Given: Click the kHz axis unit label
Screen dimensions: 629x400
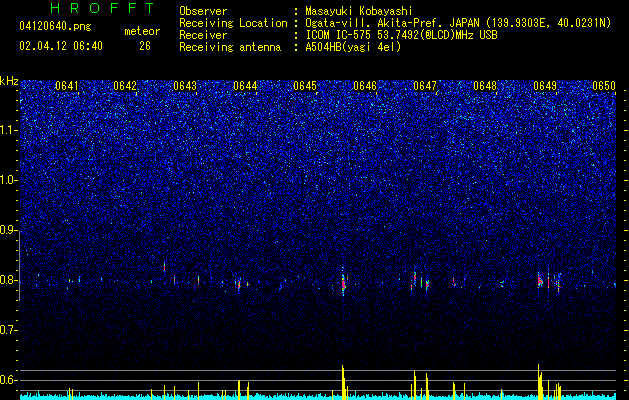Looking at the screenshot, I should [x=9, y=81].
